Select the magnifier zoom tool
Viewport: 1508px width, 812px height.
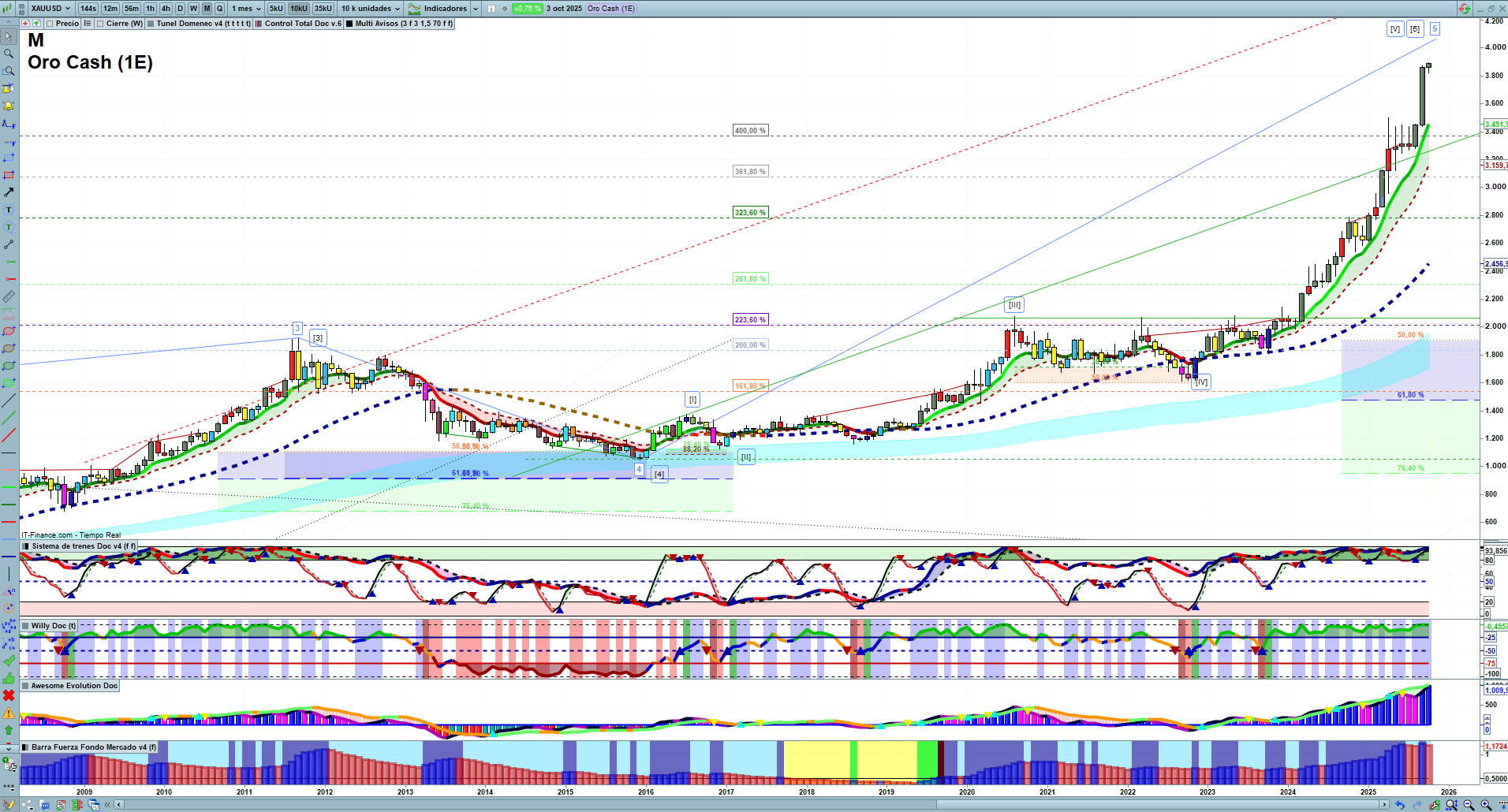point(9,54)
